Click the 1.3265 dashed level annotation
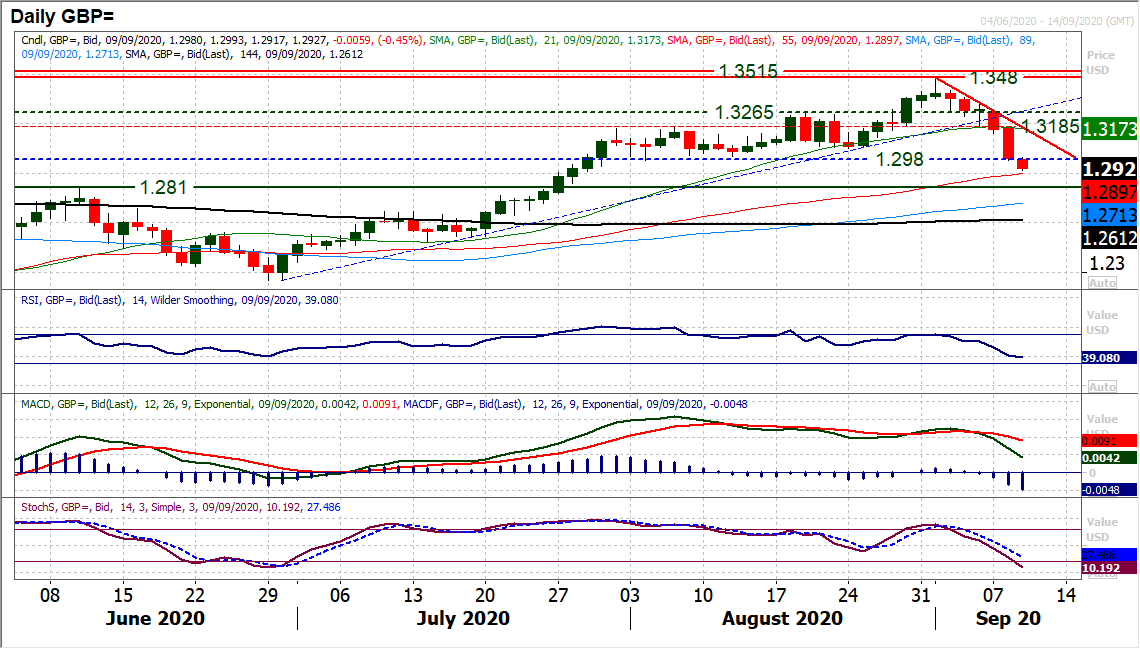The width and height of the screenshot is (1140, 649). point(743,112)
